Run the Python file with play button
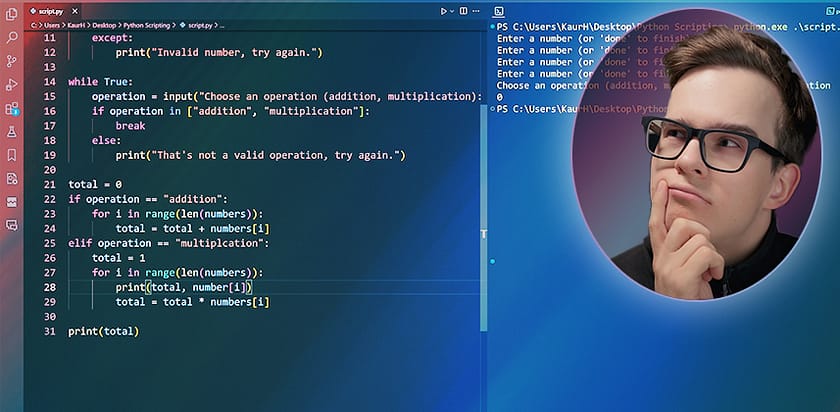840x412 pixels. pos(444,11)
